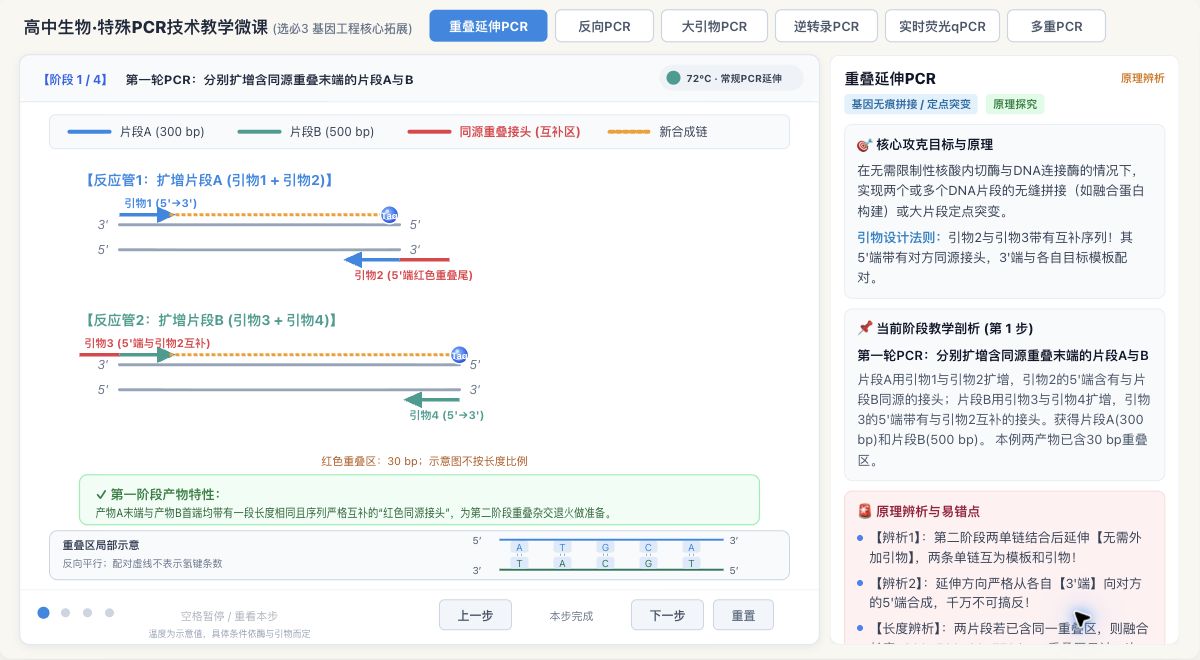This screenshot has width=1200, height=660.
Task: Click the pushpin icon beside 当前阶段教学剖析
Action: tap(865, 328)
